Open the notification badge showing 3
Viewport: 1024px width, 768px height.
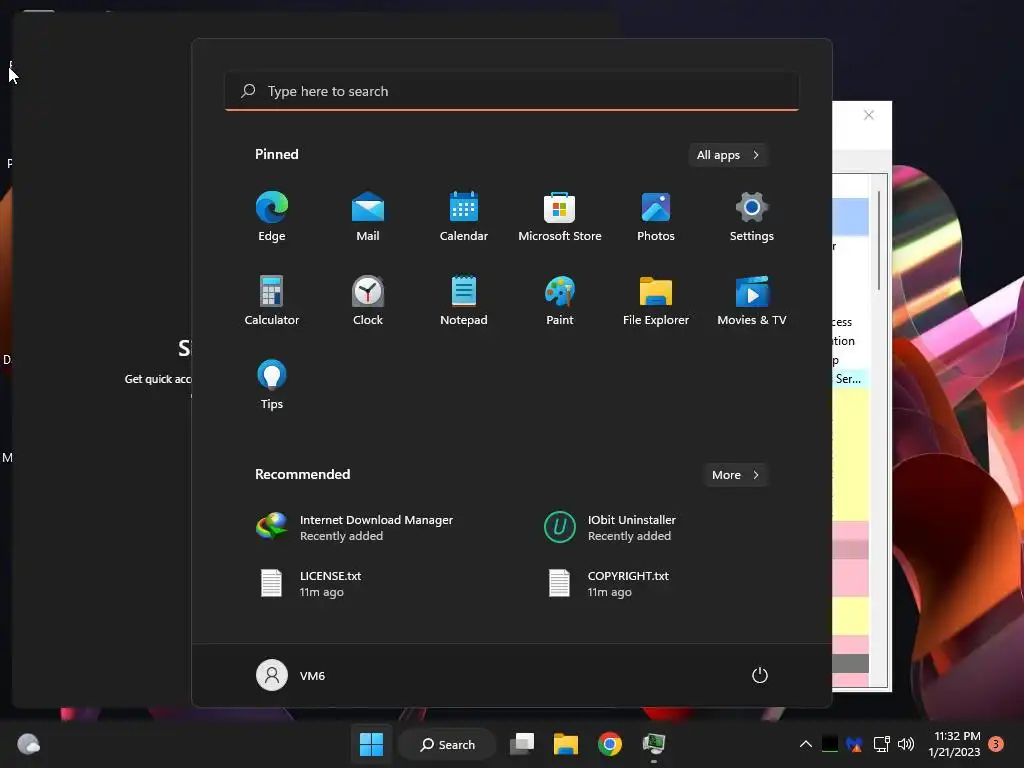tap(996, 744)
